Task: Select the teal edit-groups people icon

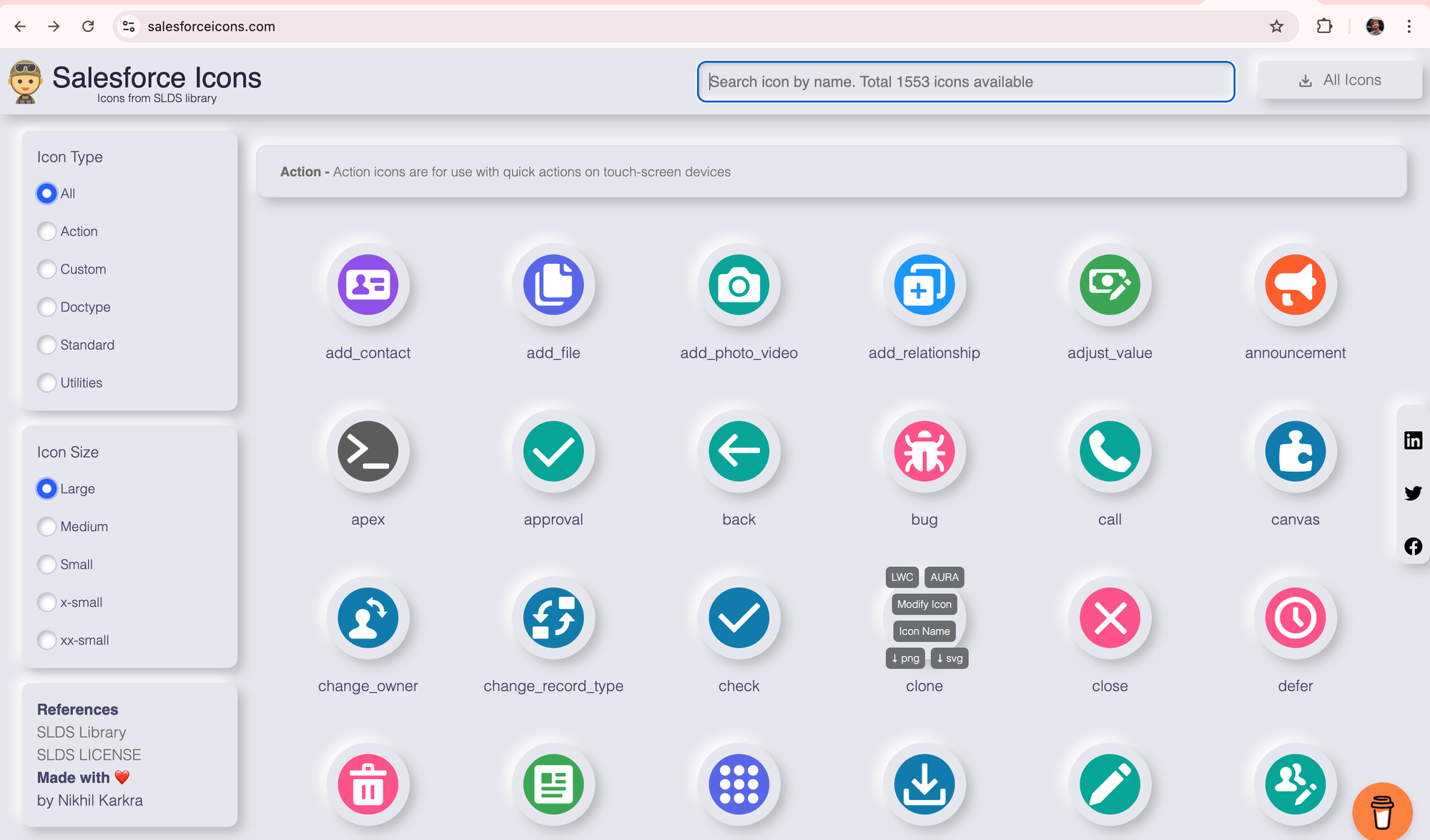Action: click(1295, 784)
